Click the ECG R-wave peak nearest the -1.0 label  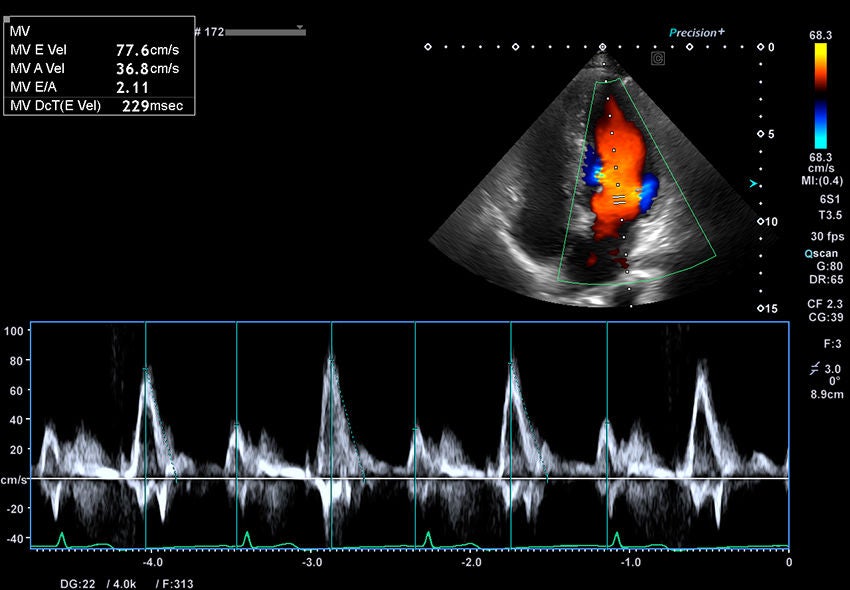pyautogui.click(x=616, y=535)
